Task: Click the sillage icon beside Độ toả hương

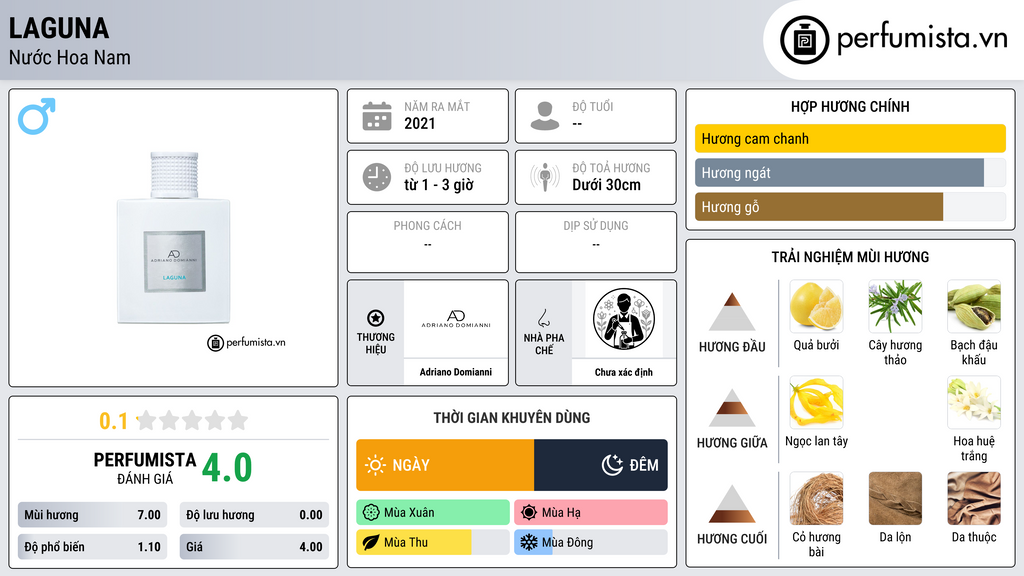Action: coord(545,177)
